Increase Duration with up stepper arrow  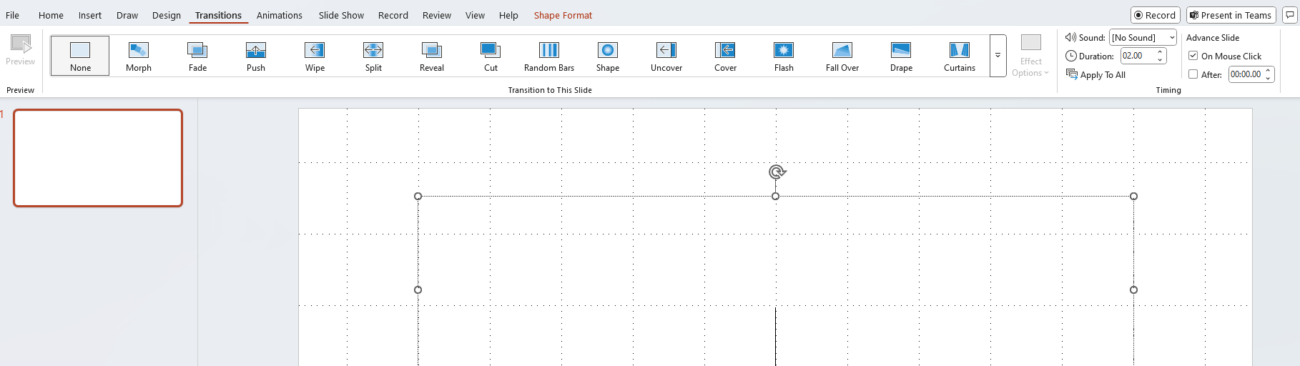point(1161,52)
